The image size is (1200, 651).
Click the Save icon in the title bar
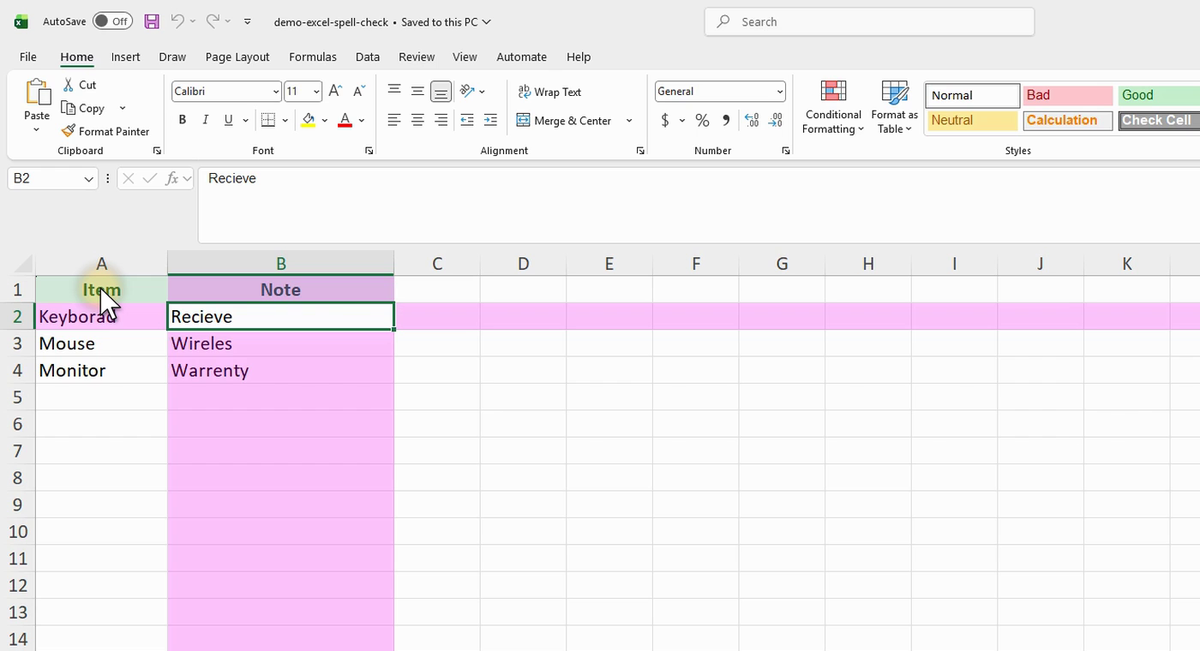click(151, 21)
